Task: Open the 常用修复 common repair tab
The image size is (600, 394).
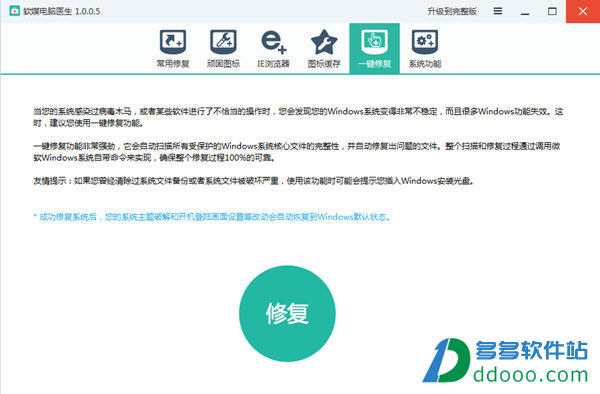Action: pos(173,49)
